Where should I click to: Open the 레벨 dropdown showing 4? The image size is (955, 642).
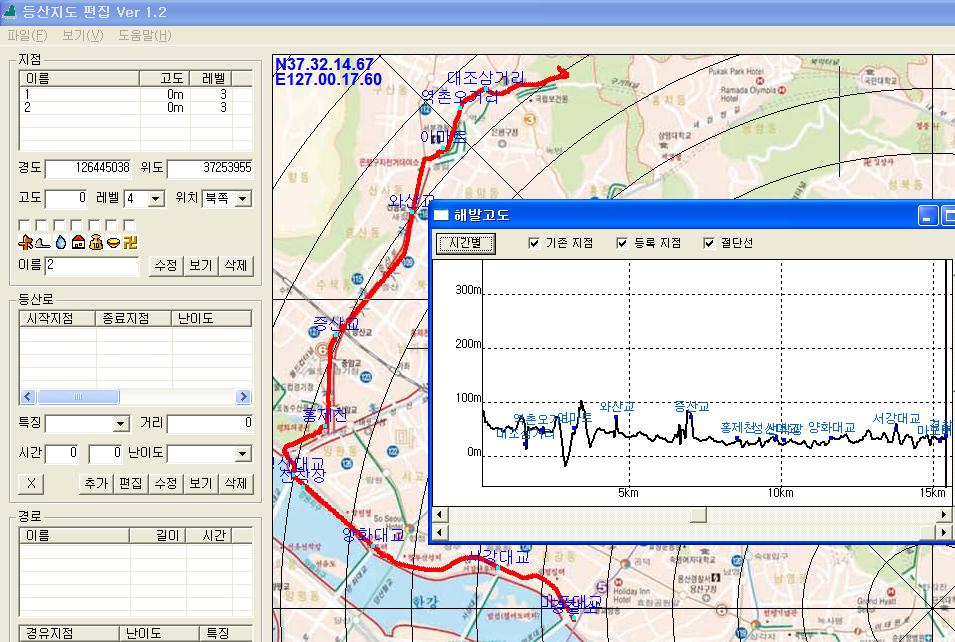point(156,199)
